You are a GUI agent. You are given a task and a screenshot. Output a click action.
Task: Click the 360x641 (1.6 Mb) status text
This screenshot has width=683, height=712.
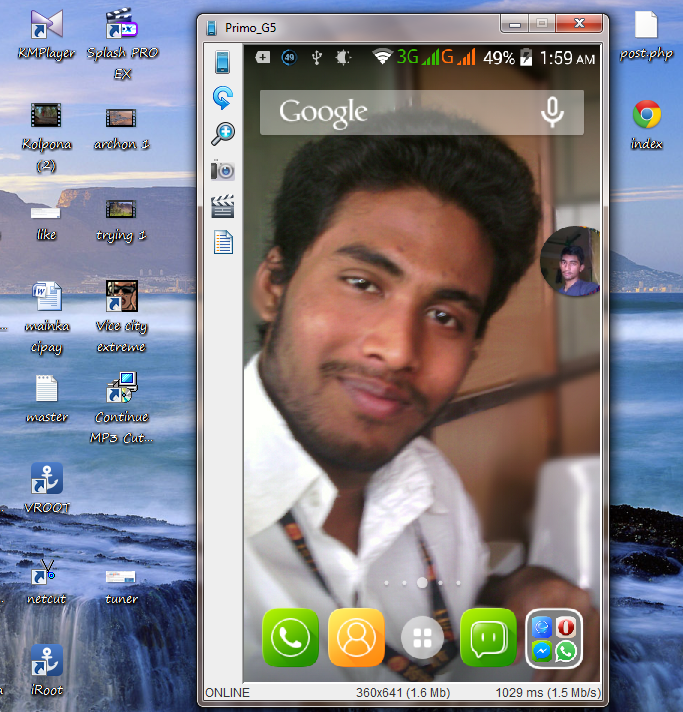tap(403, 692)
